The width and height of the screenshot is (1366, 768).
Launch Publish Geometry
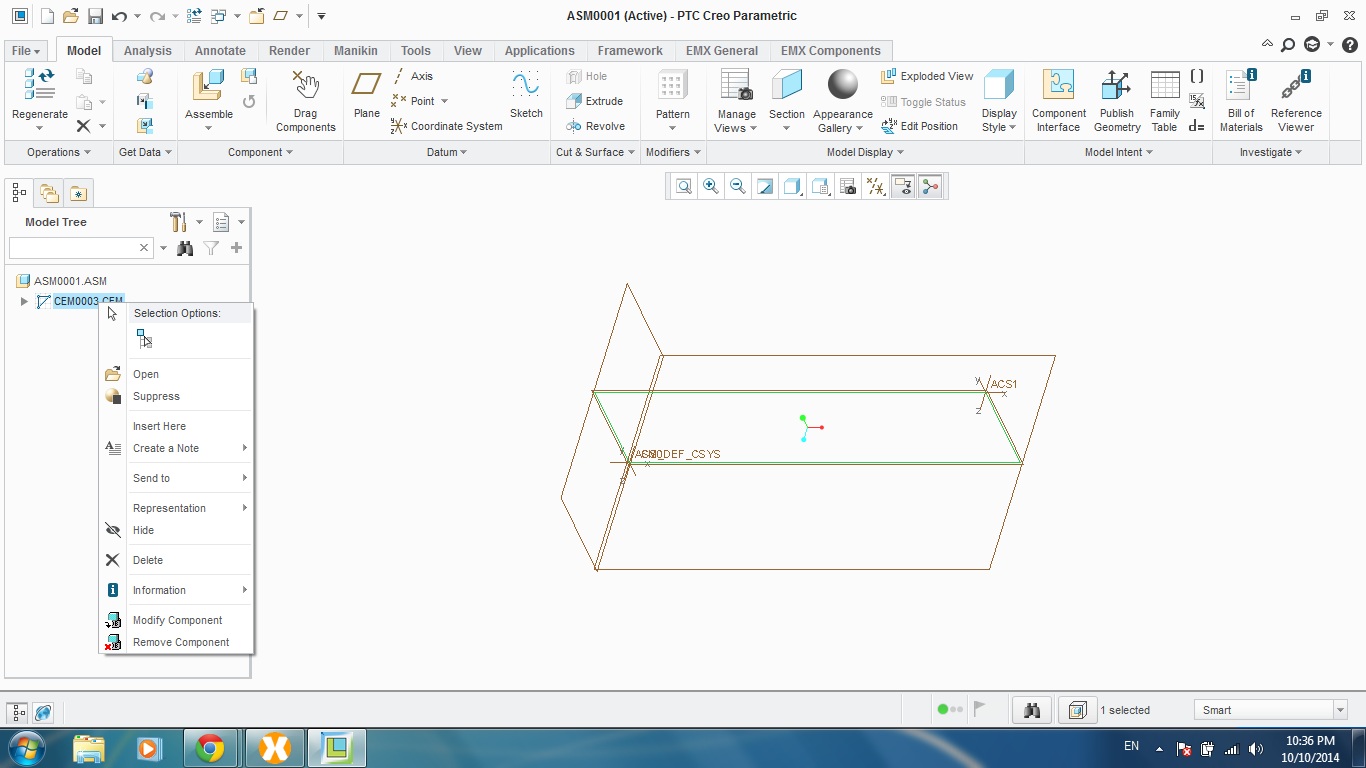point(1117,100)
